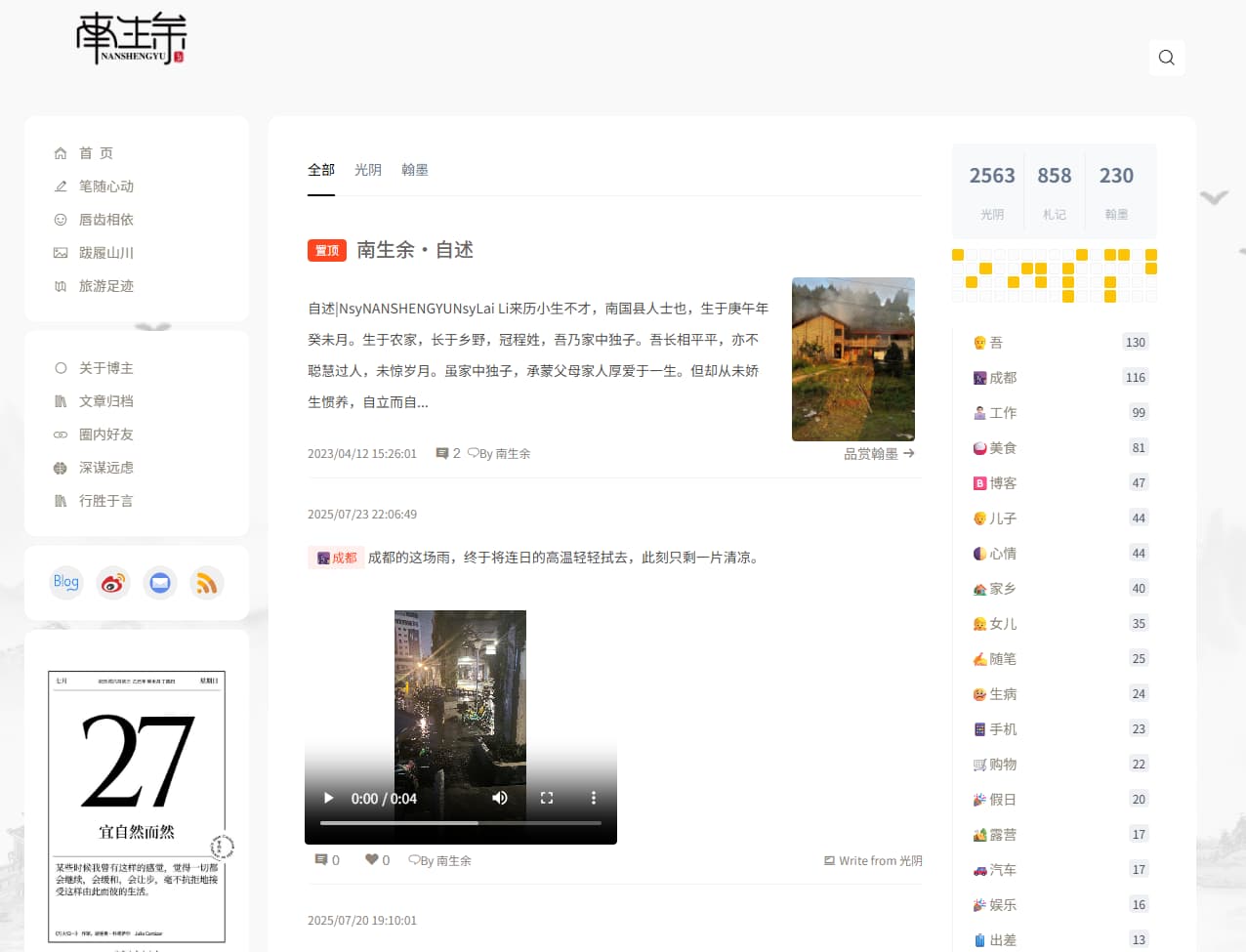Select the 美食 category tag
Screen dimensions: 1246x952
tap(1002, 448)
